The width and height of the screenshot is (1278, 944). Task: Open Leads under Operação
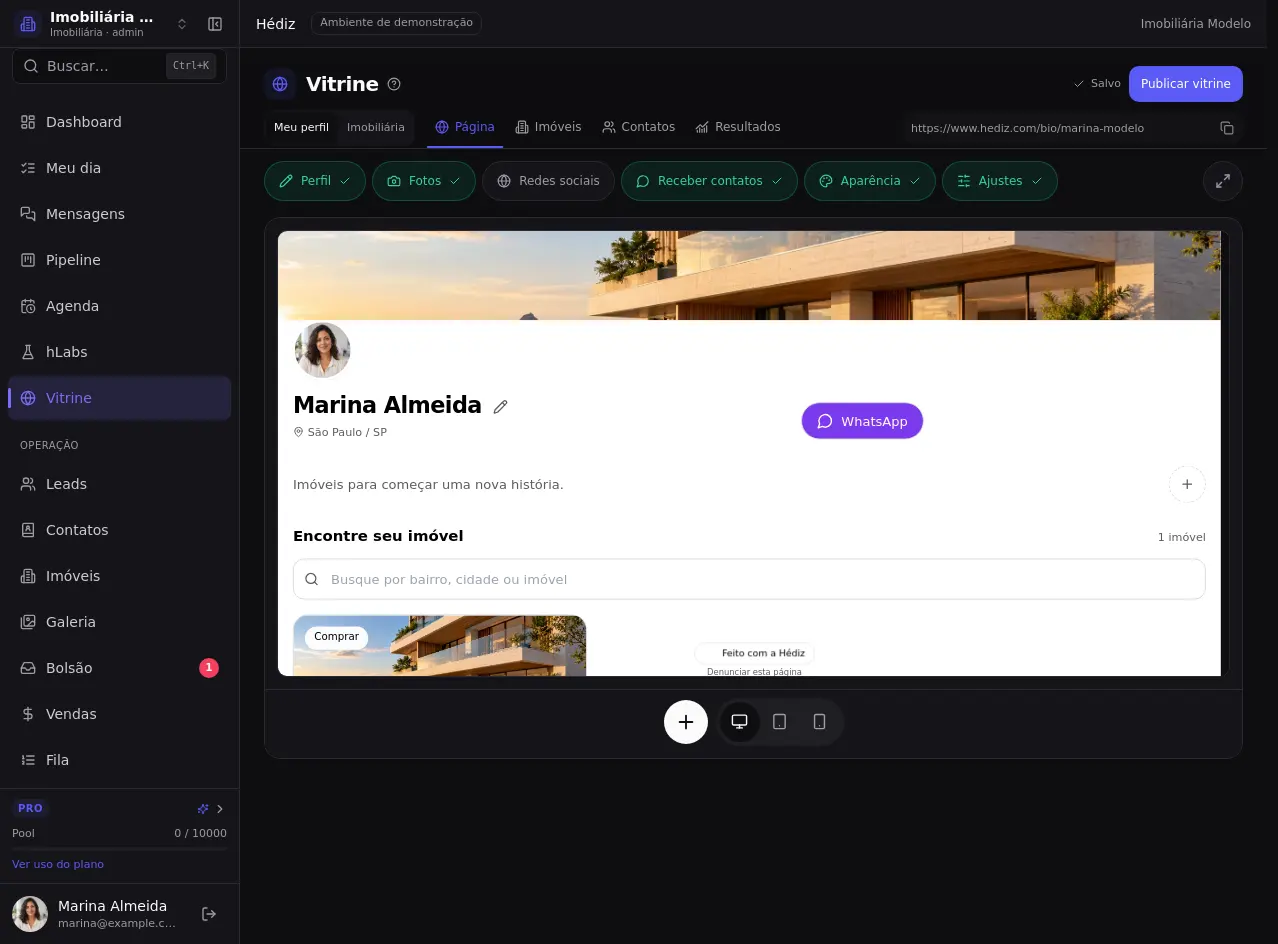tap(119, 484)
